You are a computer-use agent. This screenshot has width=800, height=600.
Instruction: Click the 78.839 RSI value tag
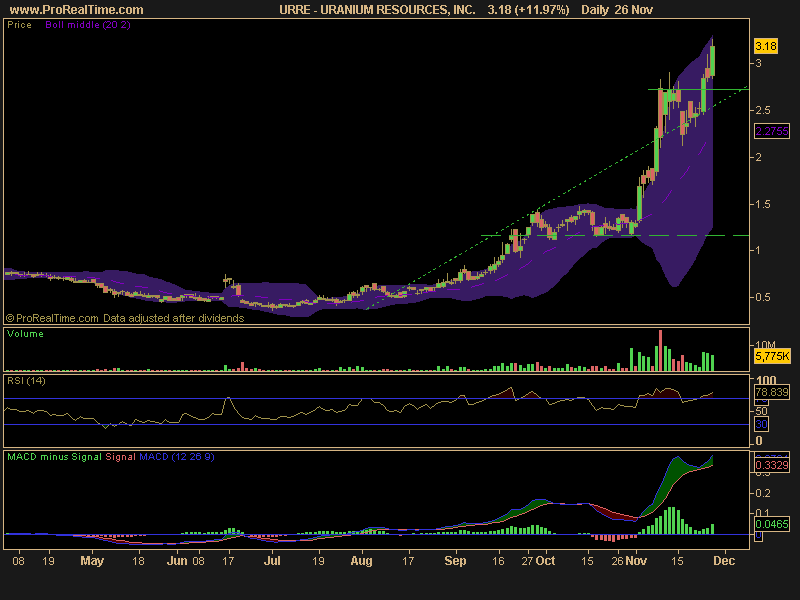pyautogui.click(x=771, y=392)
